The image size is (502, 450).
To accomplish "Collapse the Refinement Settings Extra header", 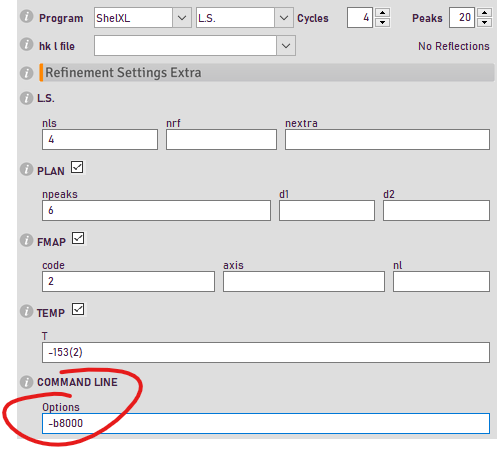I will tap(267, 73).
